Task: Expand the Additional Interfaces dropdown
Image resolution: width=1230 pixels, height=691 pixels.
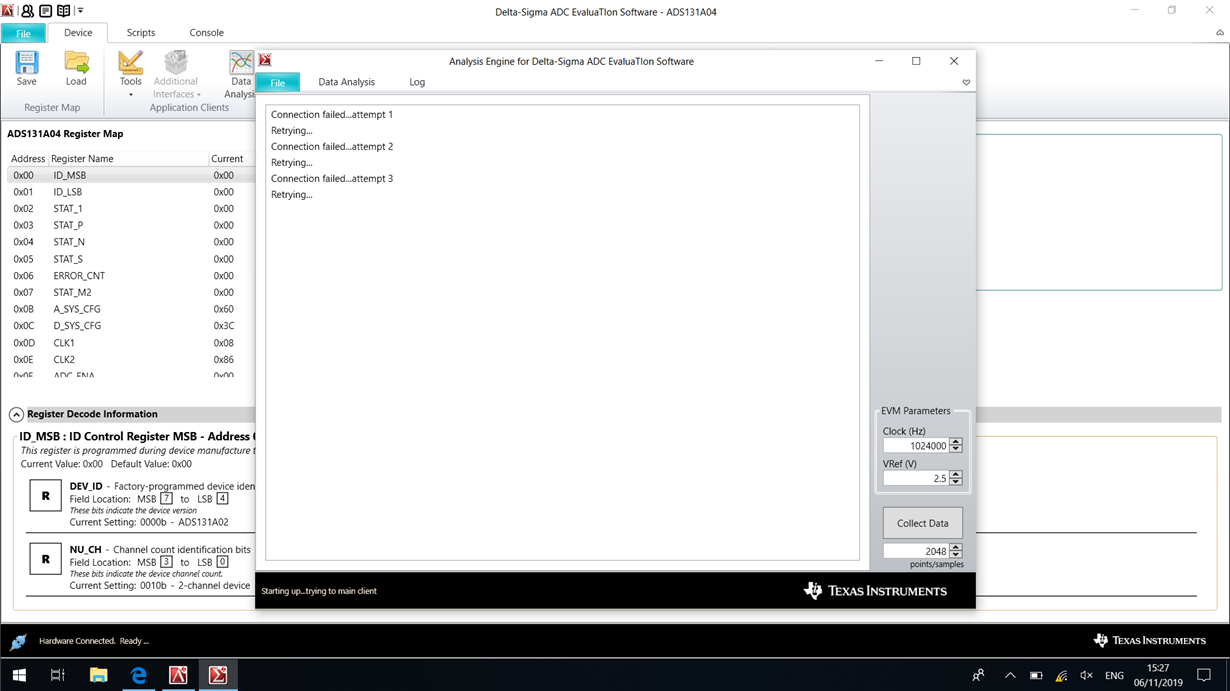Action: (199, 95)
